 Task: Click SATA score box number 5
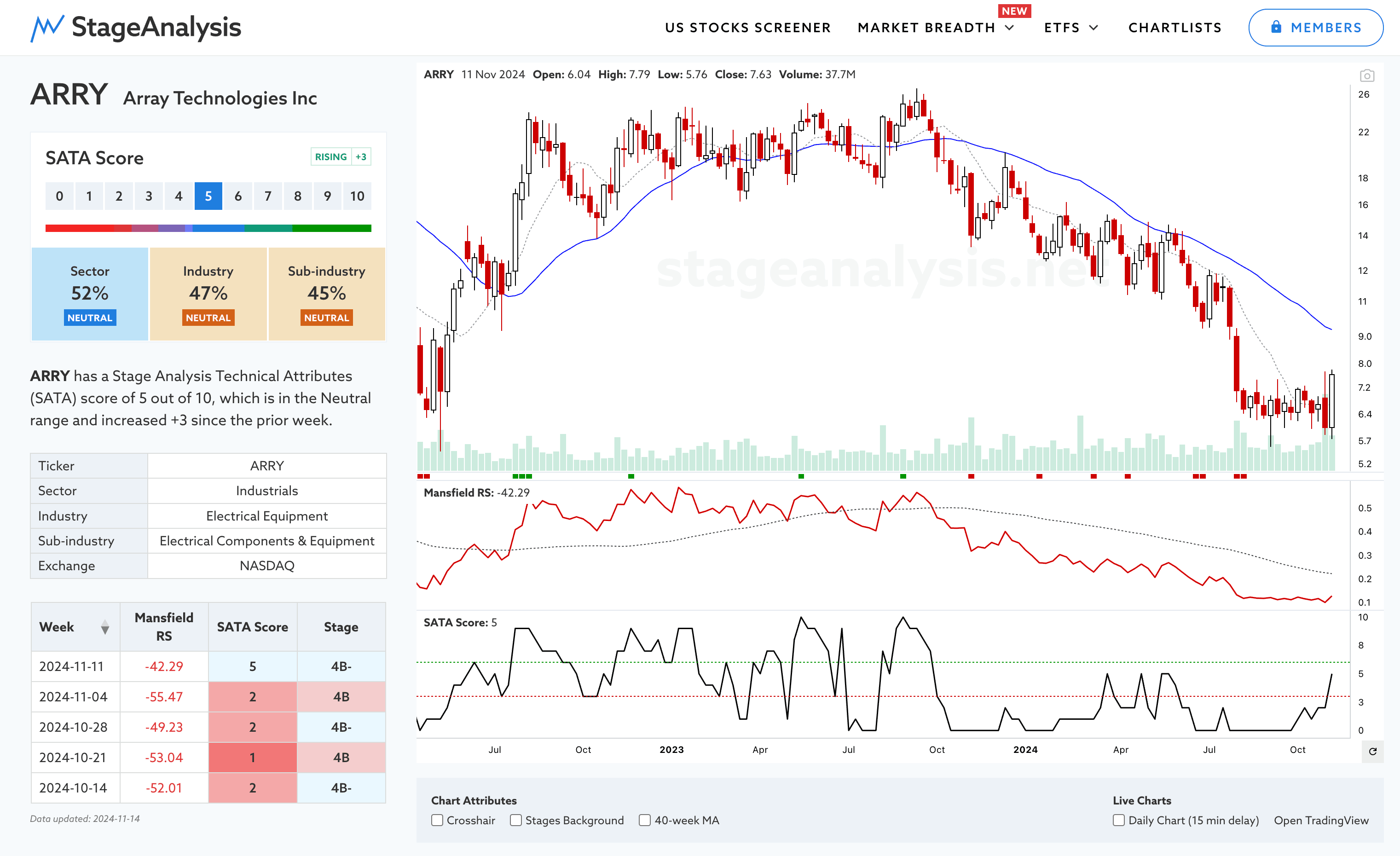pyautogui.click(x=208, y=196)
